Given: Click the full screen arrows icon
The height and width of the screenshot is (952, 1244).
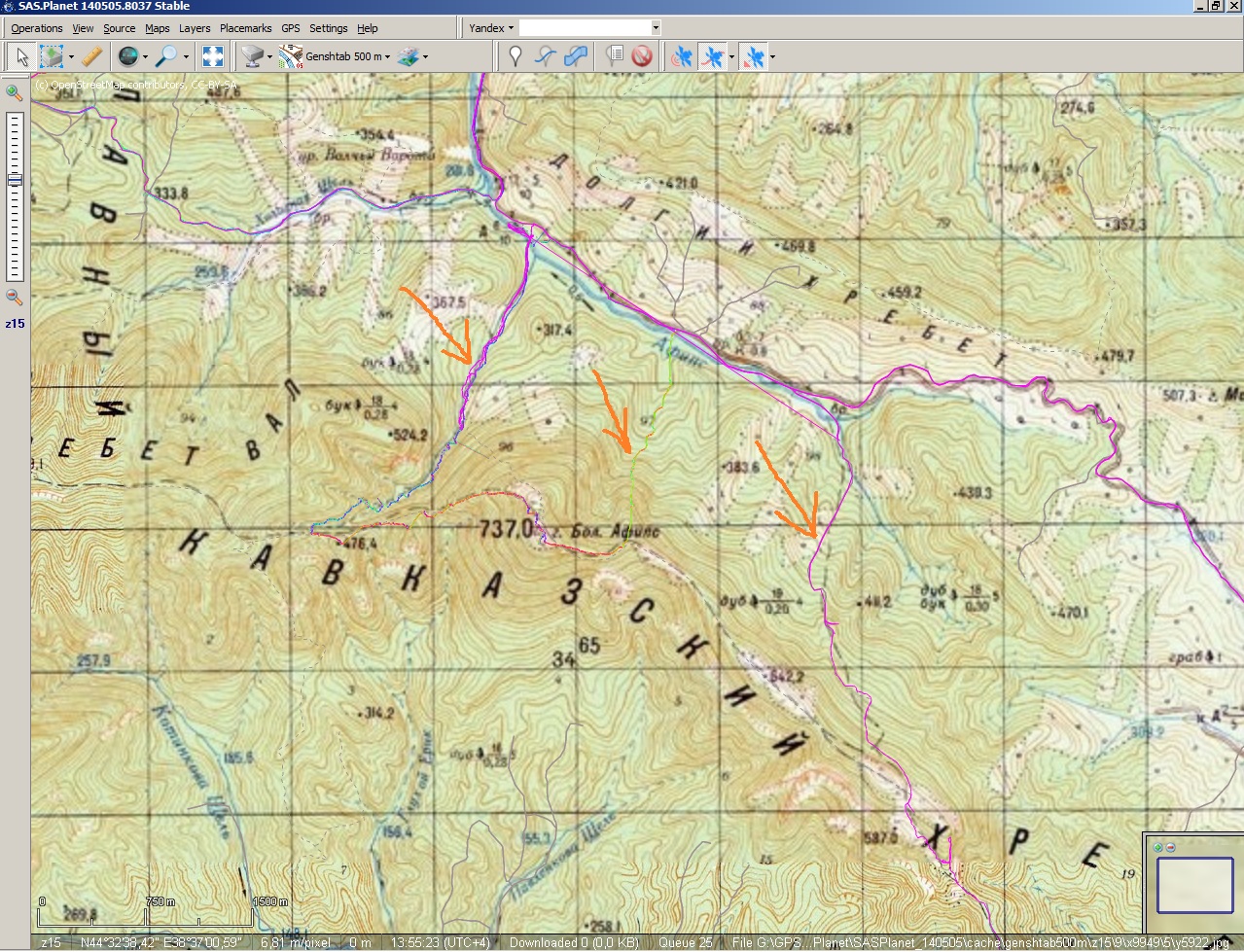Looking at the screenshot, I should [213, 56].
